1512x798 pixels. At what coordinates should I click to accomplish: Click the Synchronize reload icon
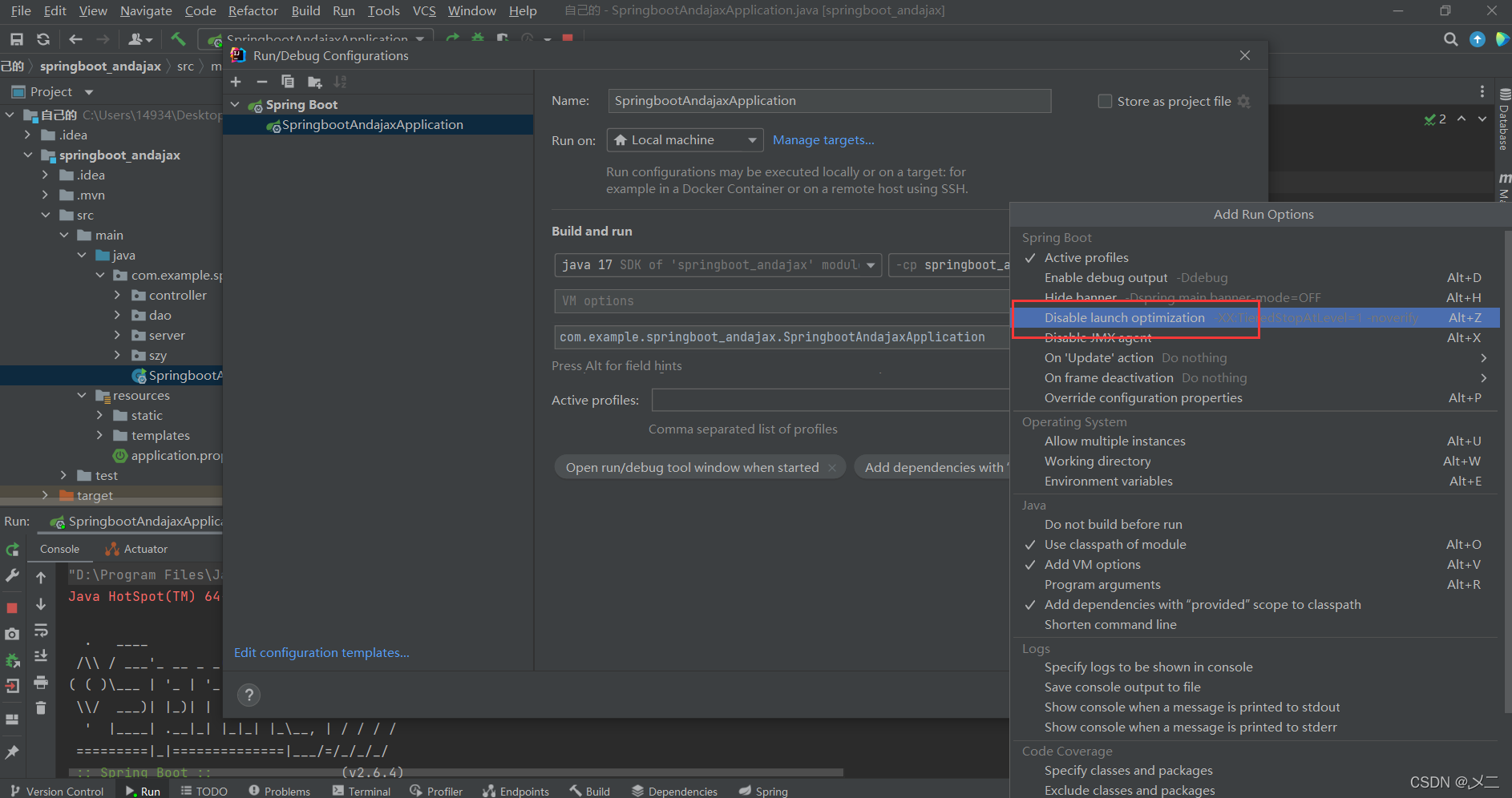43,39
